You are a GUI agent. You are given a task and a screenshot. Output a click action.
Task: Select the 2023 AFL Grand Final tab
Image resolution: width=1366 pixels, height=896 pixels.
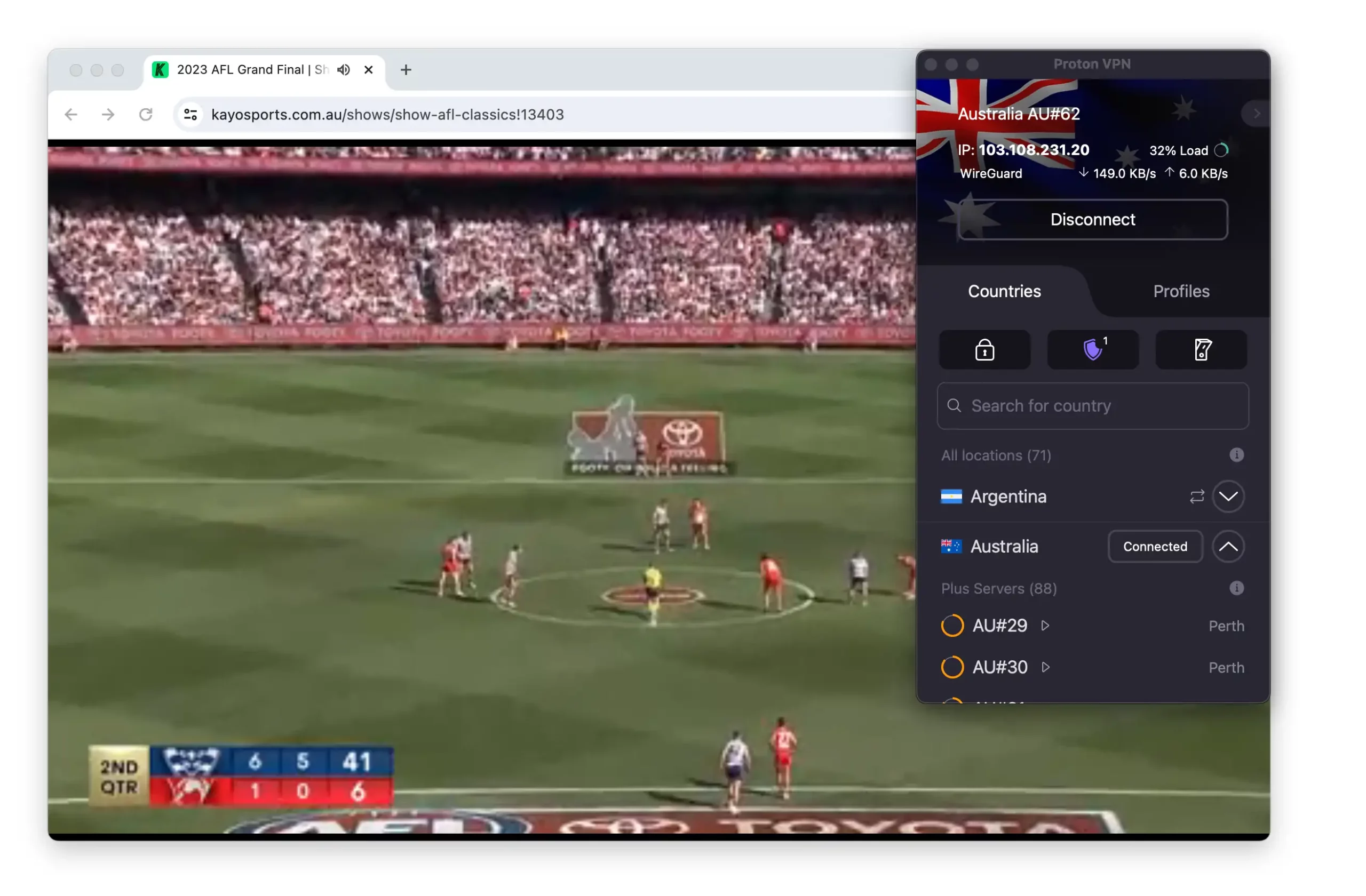265,70
